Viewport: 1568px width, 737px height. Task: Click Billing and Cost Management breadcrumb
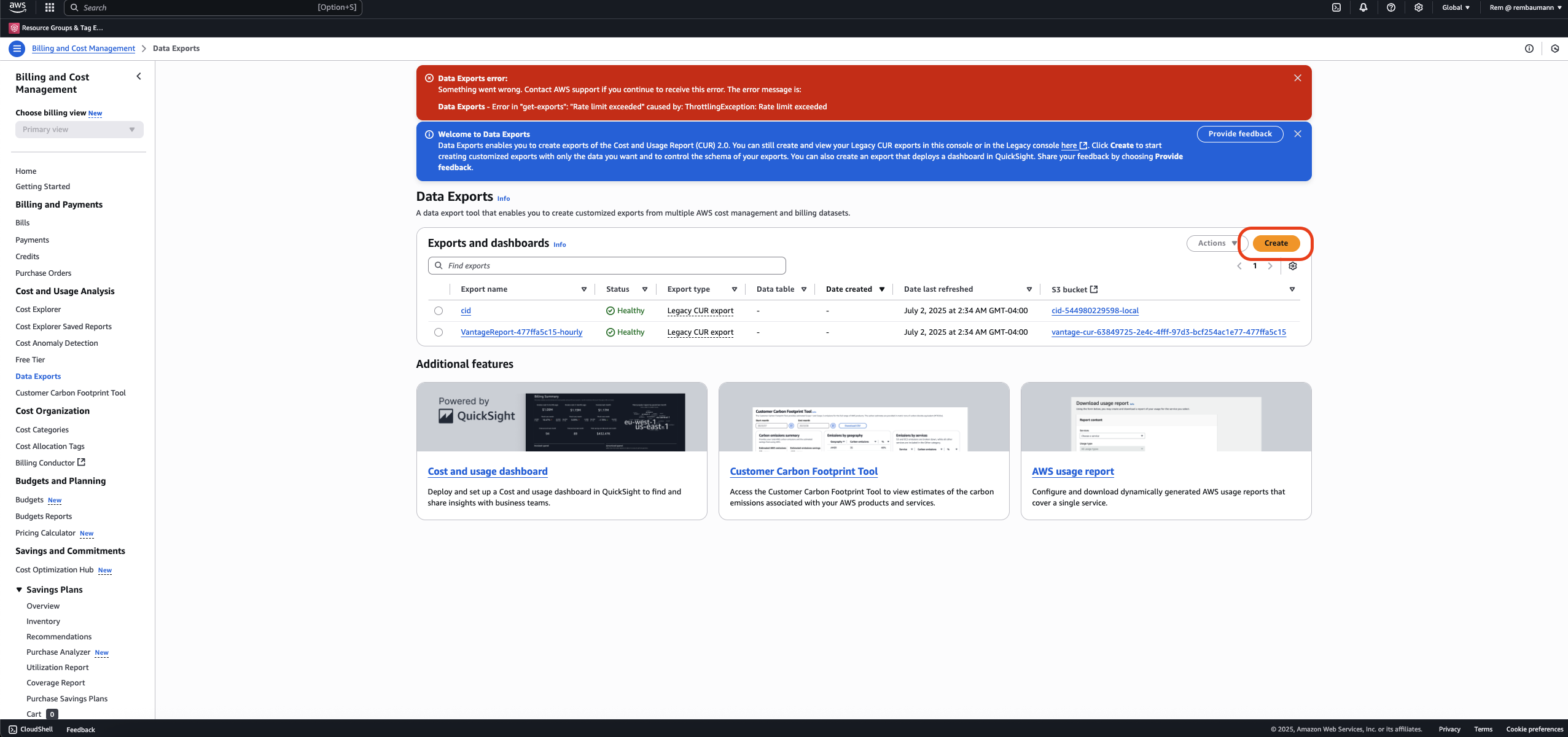tap(84, 49)
